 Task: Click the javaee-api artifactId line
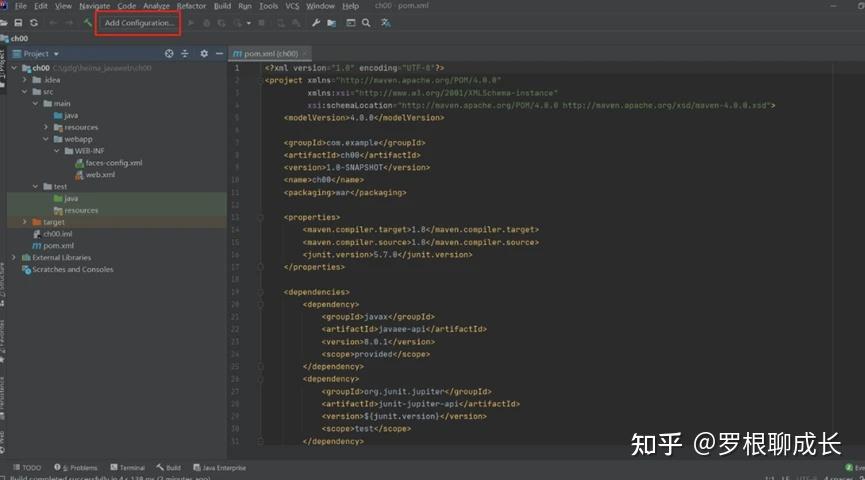pos(404,329)
